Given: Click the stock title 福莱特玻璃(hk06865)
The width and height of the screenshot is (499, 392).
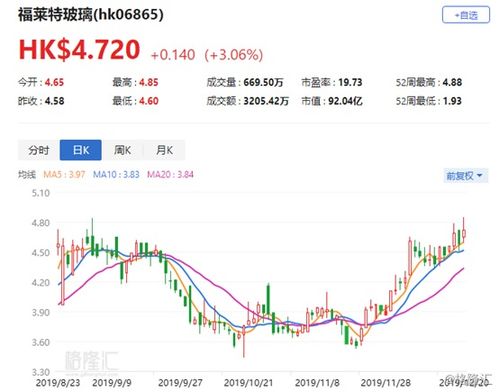Looking at the screenshot, I should click(91, 15).
